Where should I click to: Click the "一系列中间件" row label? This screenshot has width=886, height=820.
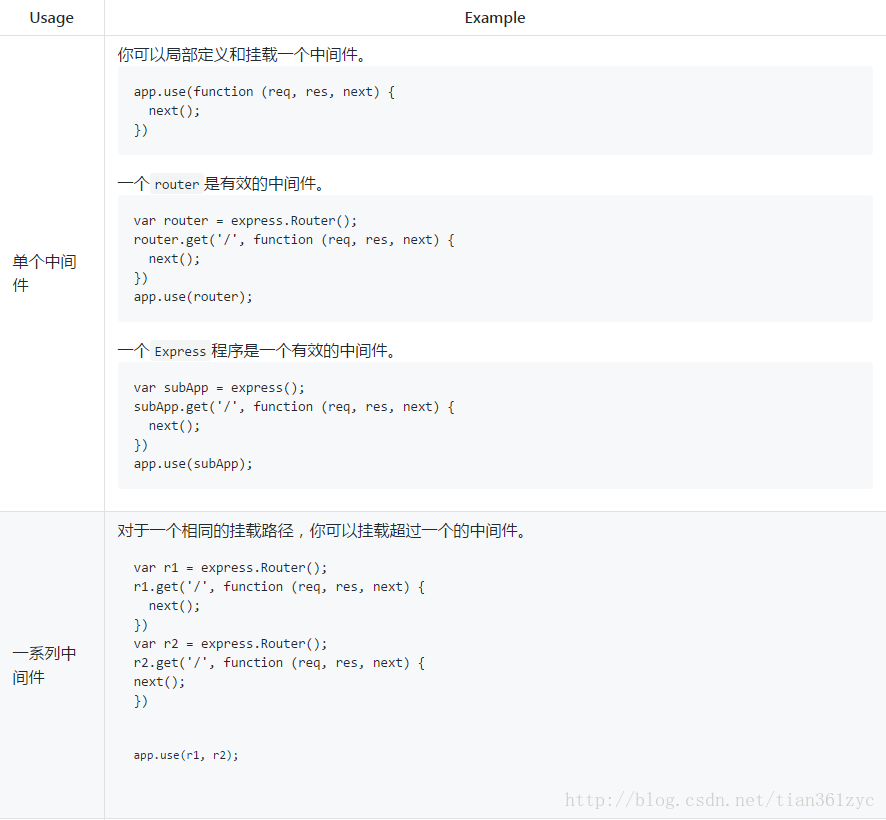tap(45, 665)
